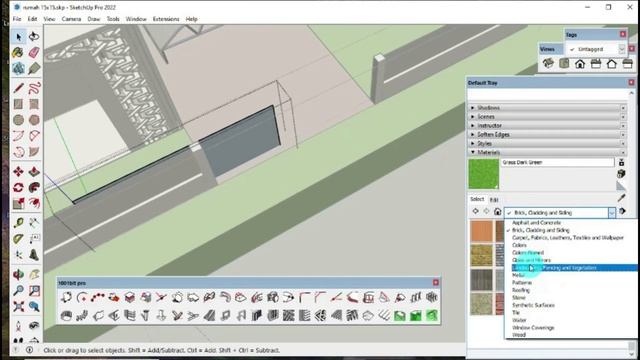Pick the Pan hand tool
640x360 pixels.
click(34, 274)
